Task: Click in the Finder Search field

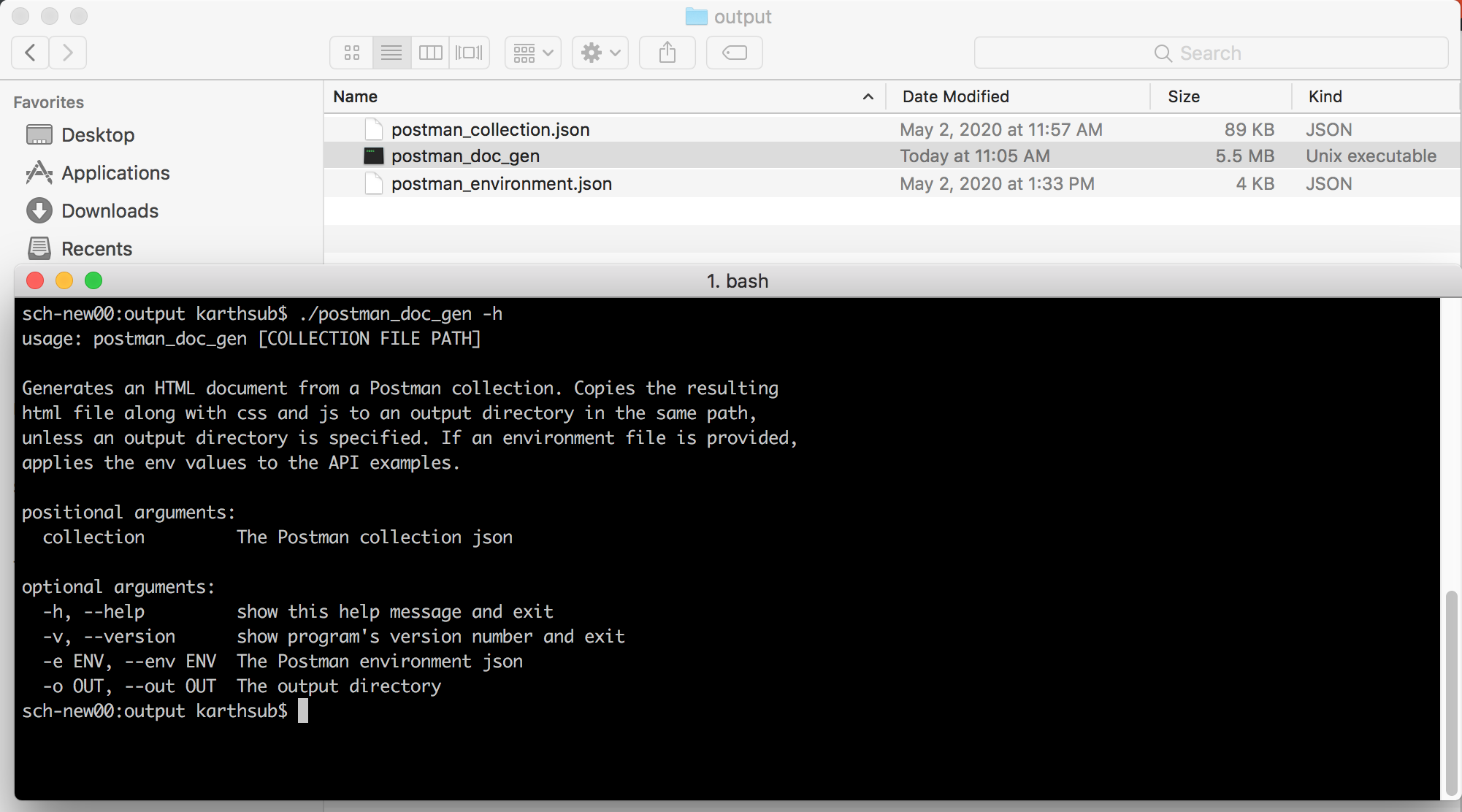Action: point(1211,53)
